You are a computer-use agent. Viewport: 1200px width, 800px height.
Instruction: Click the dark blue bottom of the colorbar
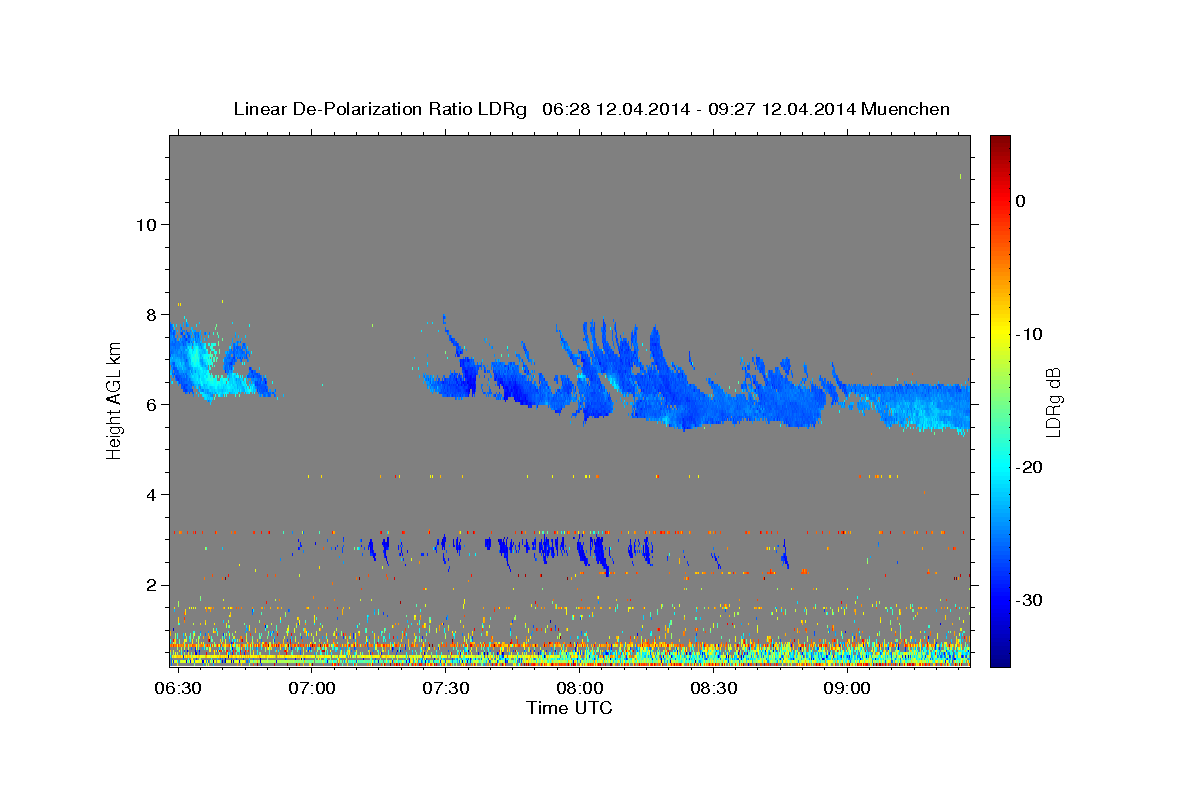pos(1000,657)
